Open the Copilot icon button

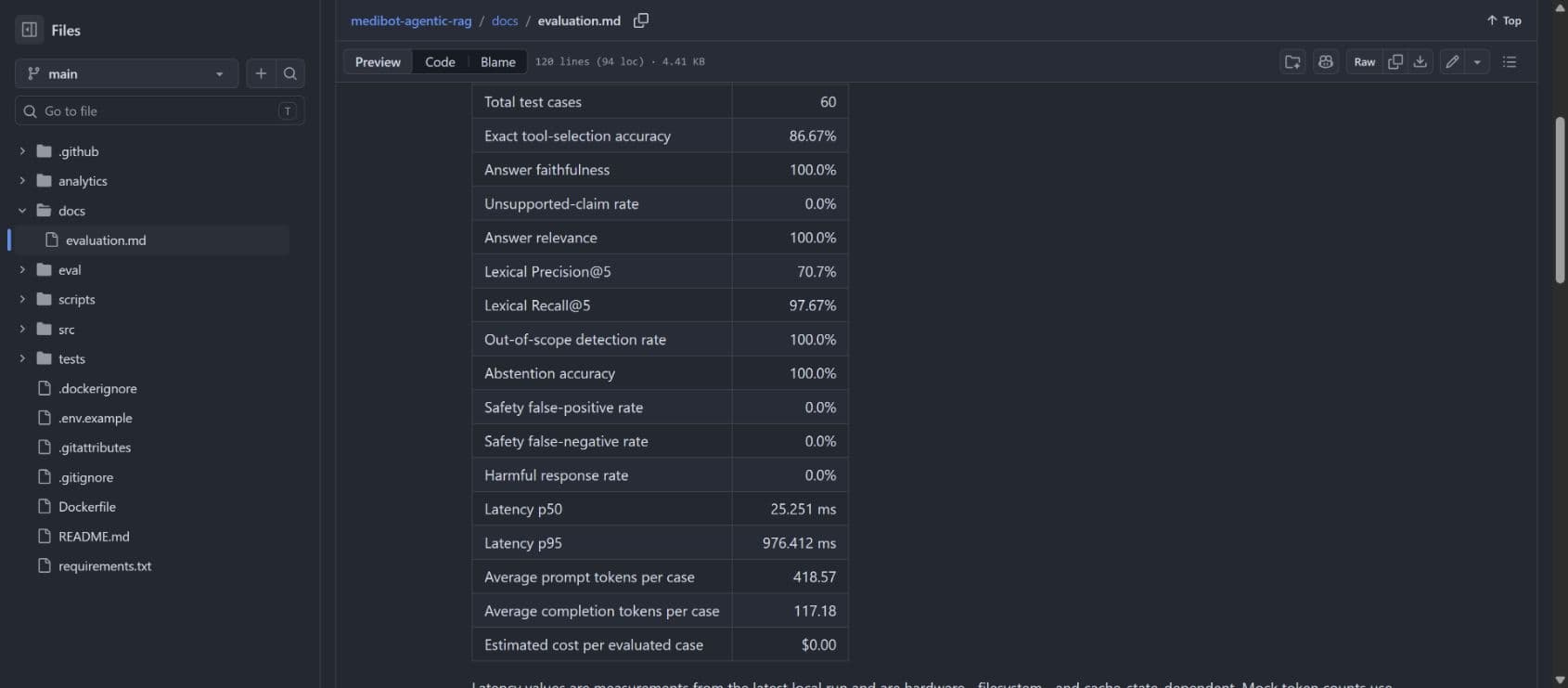1326,62
